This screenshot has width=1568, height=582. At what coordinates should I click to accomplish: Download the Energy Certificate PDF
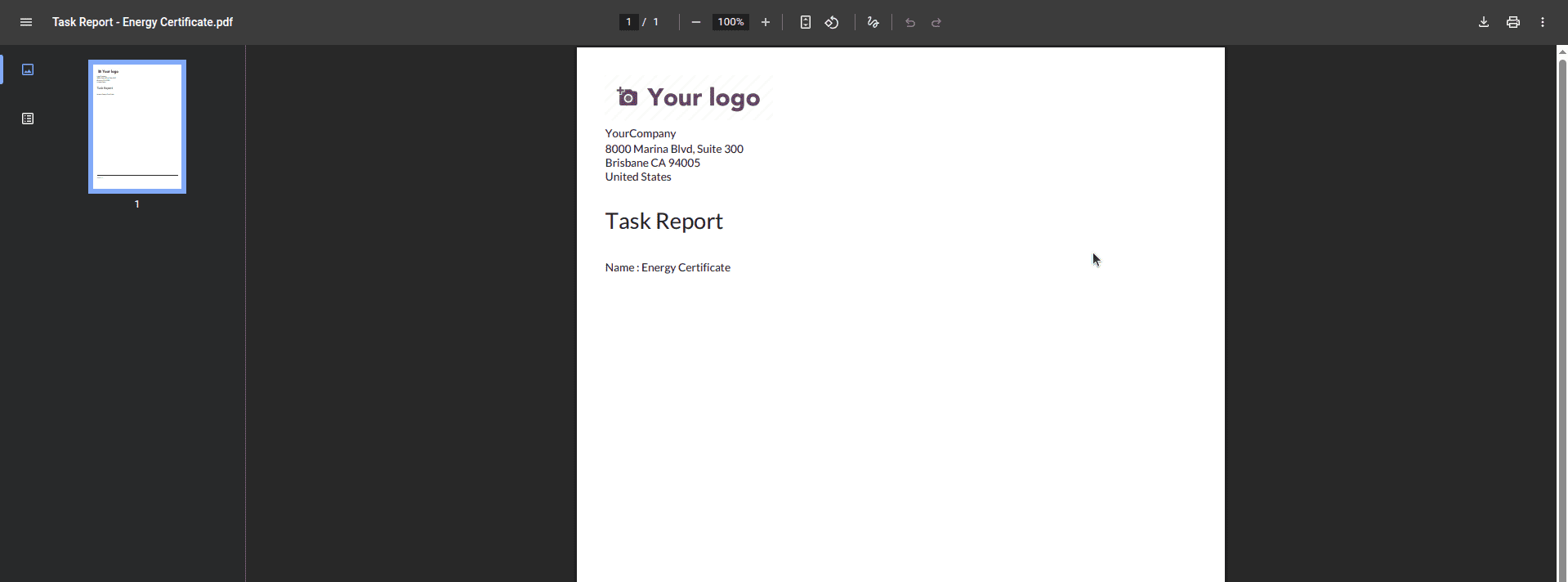(x=1484, y=22)
